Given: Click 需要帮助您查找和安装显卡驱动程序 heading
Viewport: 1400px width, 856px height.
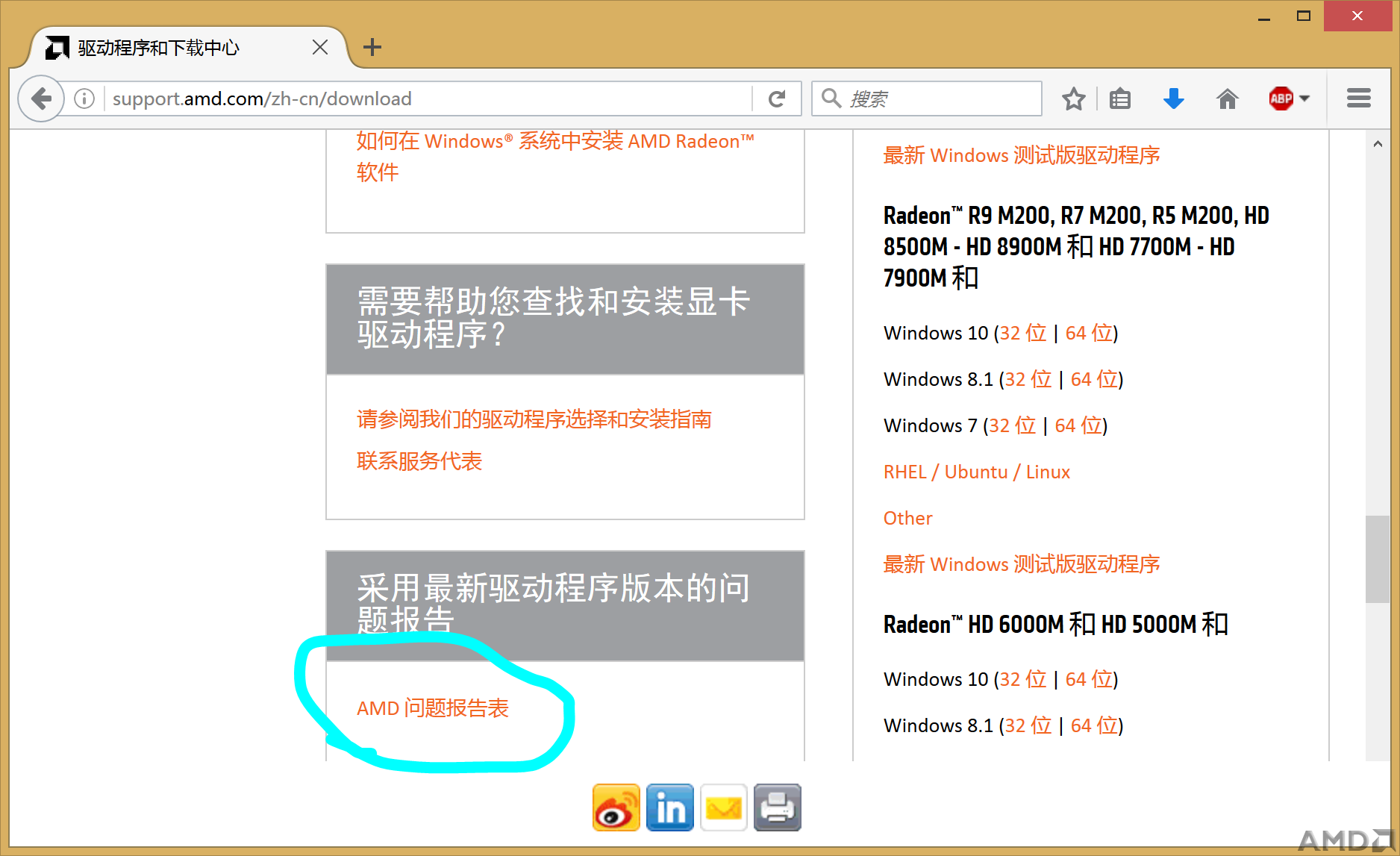Looking at the screenshot, I should coord(554,318).
